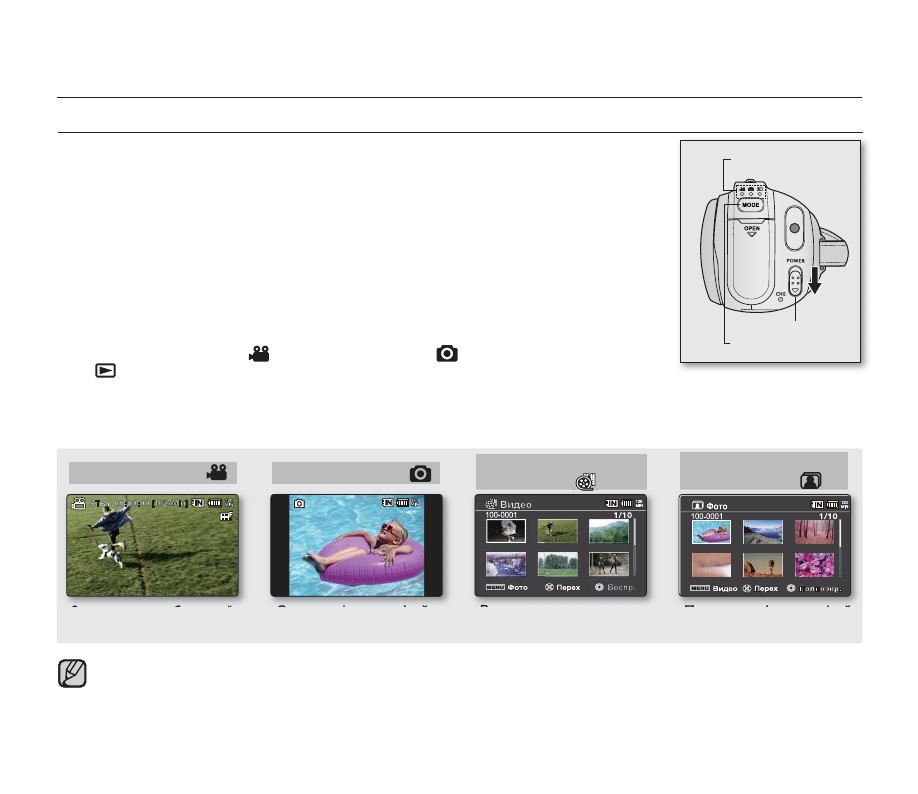
Task: Click the OPEN label on camcorder cover
Action: coord(752,228)
